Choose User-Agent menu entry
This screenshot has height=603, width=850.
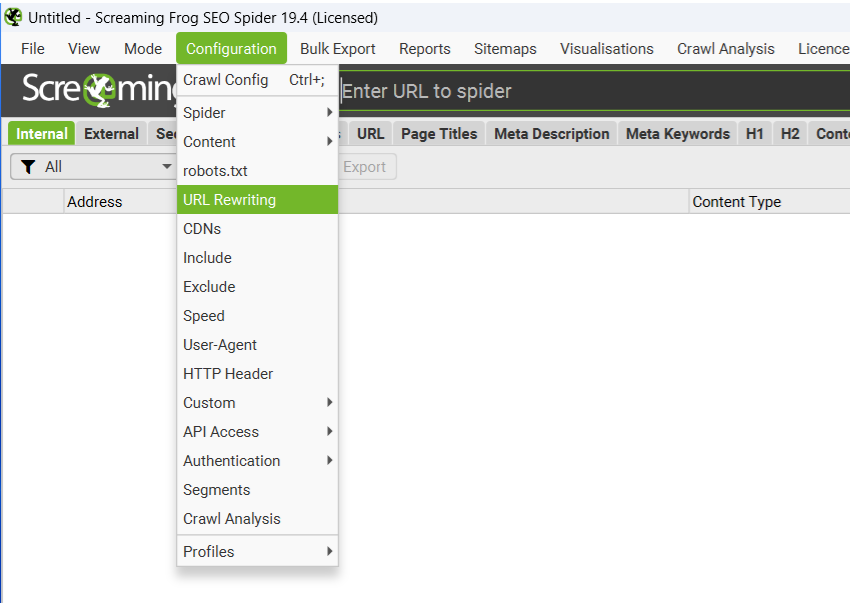tap(257, 345)
